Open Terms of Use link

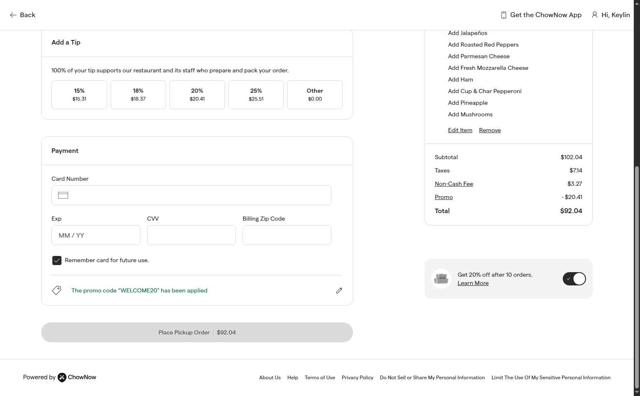click(320, 378)
